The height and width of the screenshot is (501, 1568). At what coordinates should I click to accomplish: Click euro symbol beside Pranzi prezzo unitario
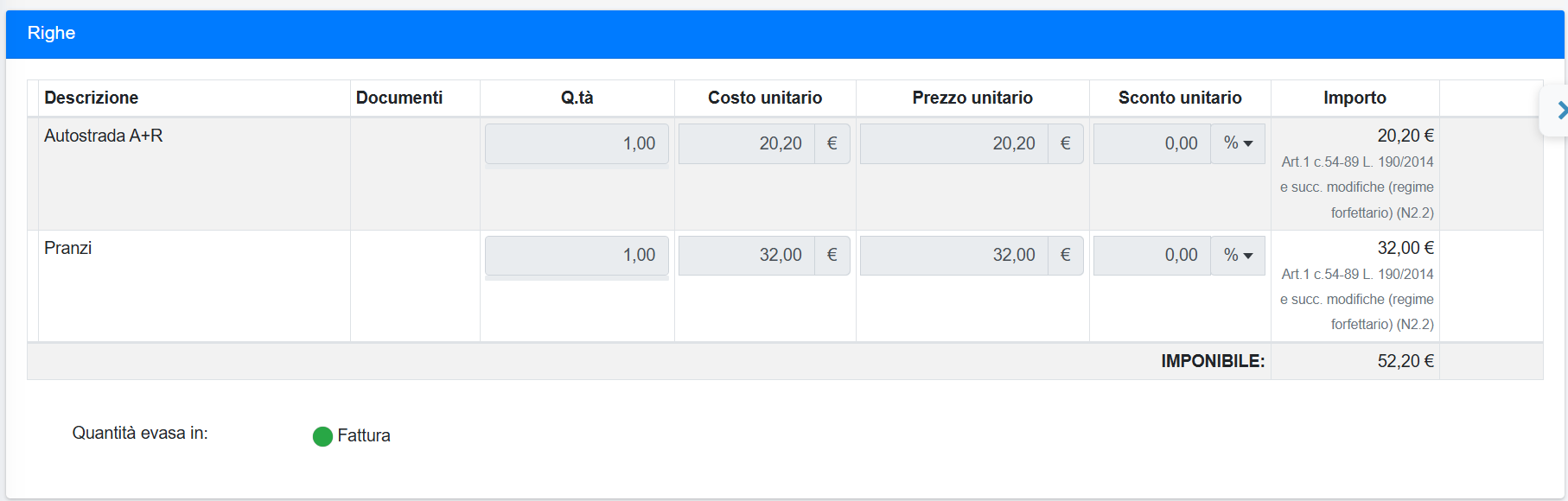1065,256
